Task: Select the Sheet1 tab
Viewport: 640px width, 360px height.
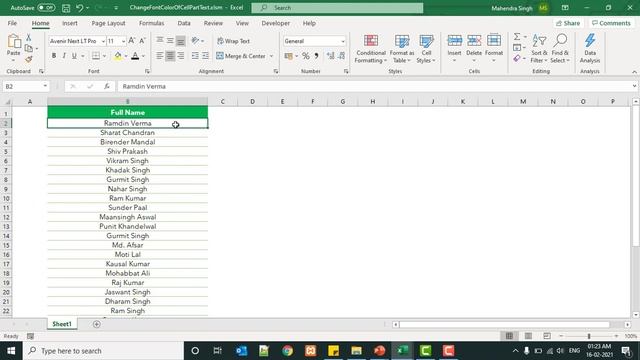Action: pyautogui.click(x=62, y=324)
